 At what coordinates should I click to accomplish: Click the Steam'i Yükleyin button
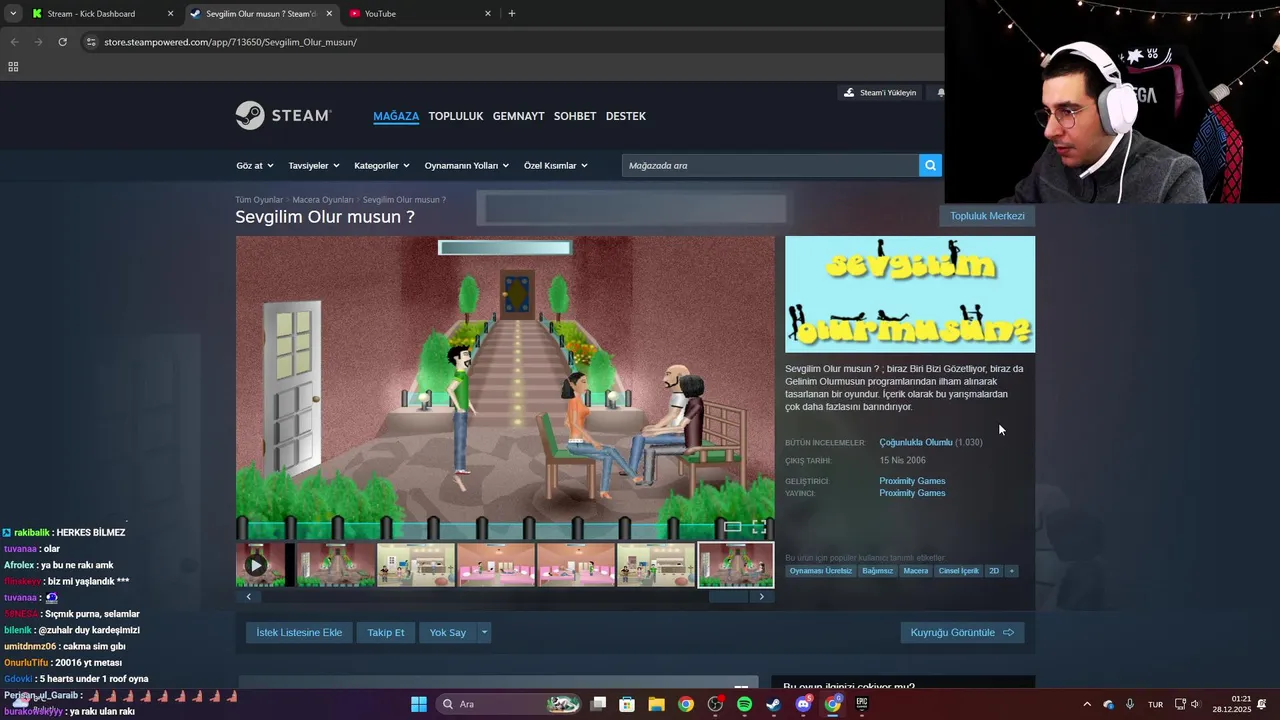[x=880, y=93]
